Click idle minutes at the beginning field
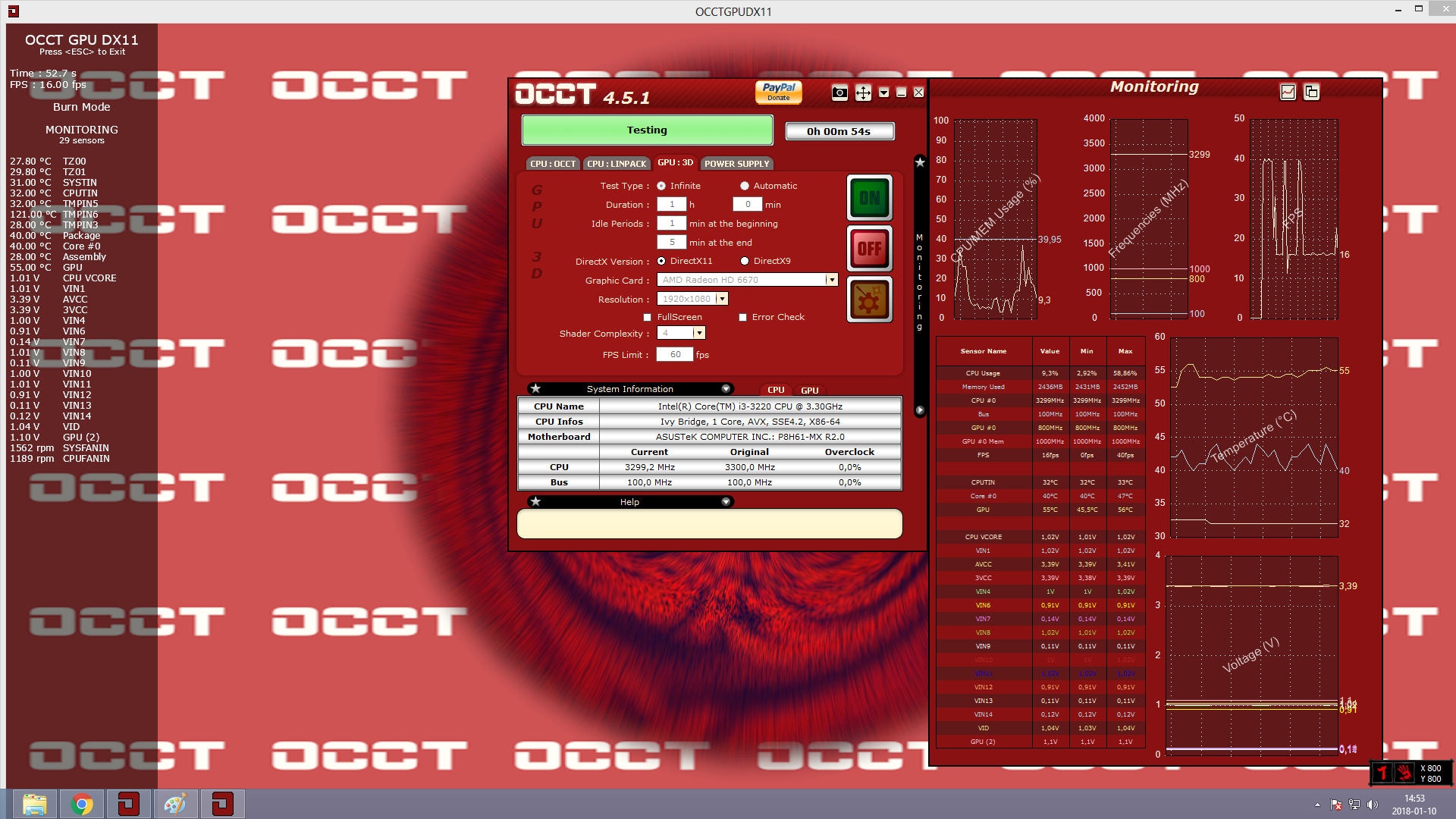Image resolution: width=1456 pixels, height=819 pixels. point(671,224)
